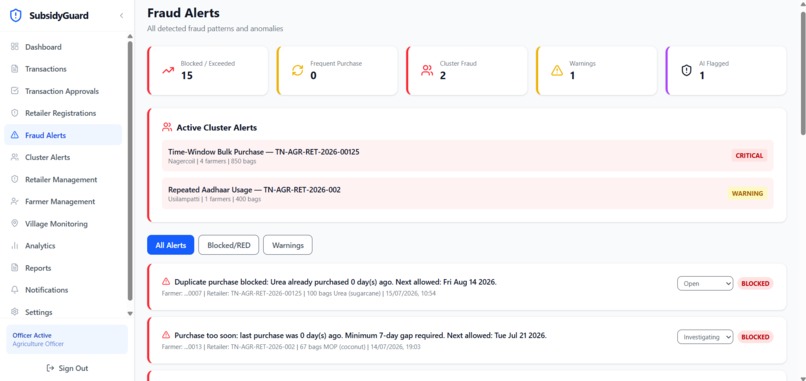Image resolution: width=806 pixels, height=381 pixels.
Task: Click the yellow WARNING badge
Action: (747, 193)
